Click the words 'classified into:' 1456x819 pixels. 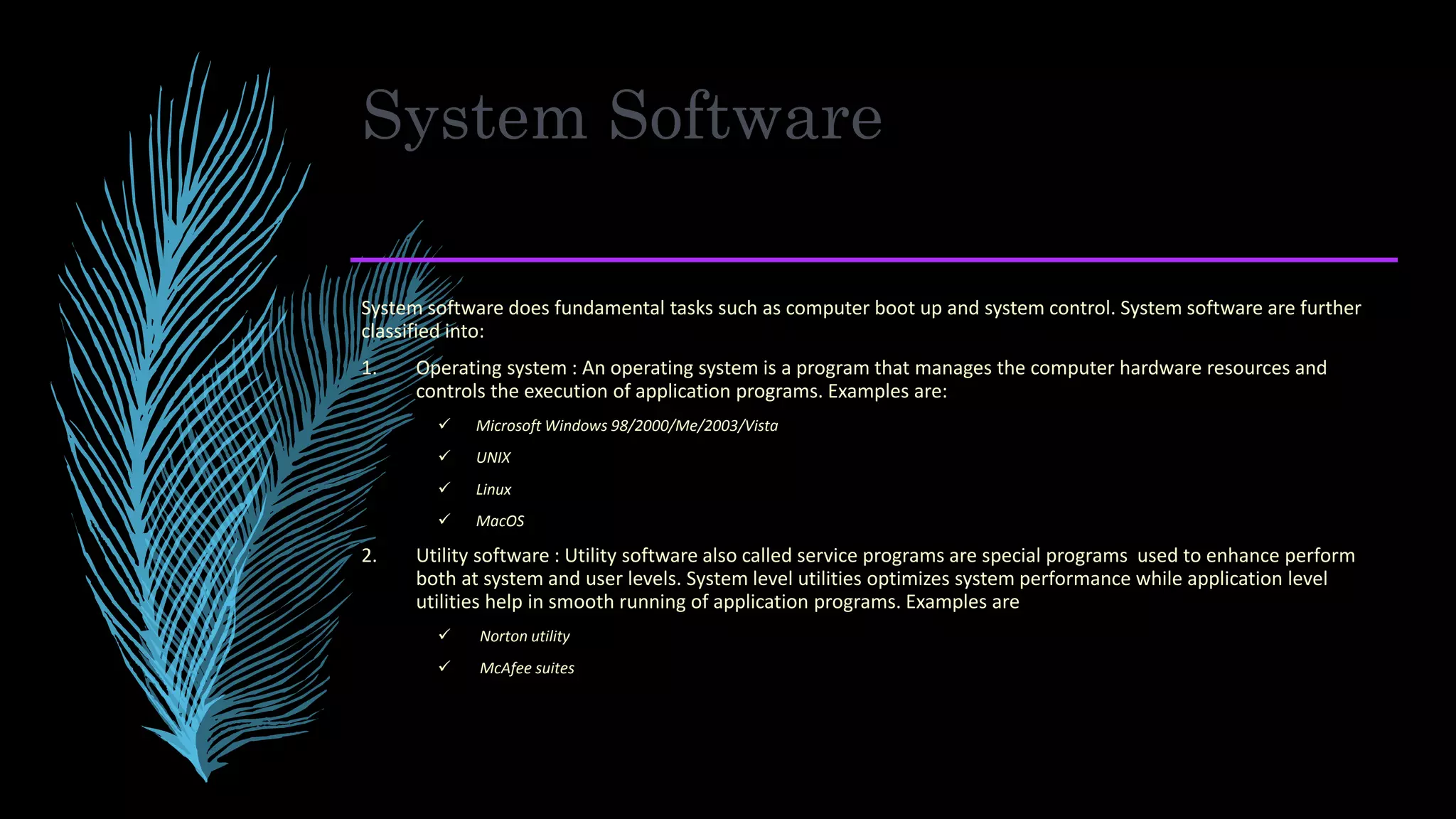422,331
